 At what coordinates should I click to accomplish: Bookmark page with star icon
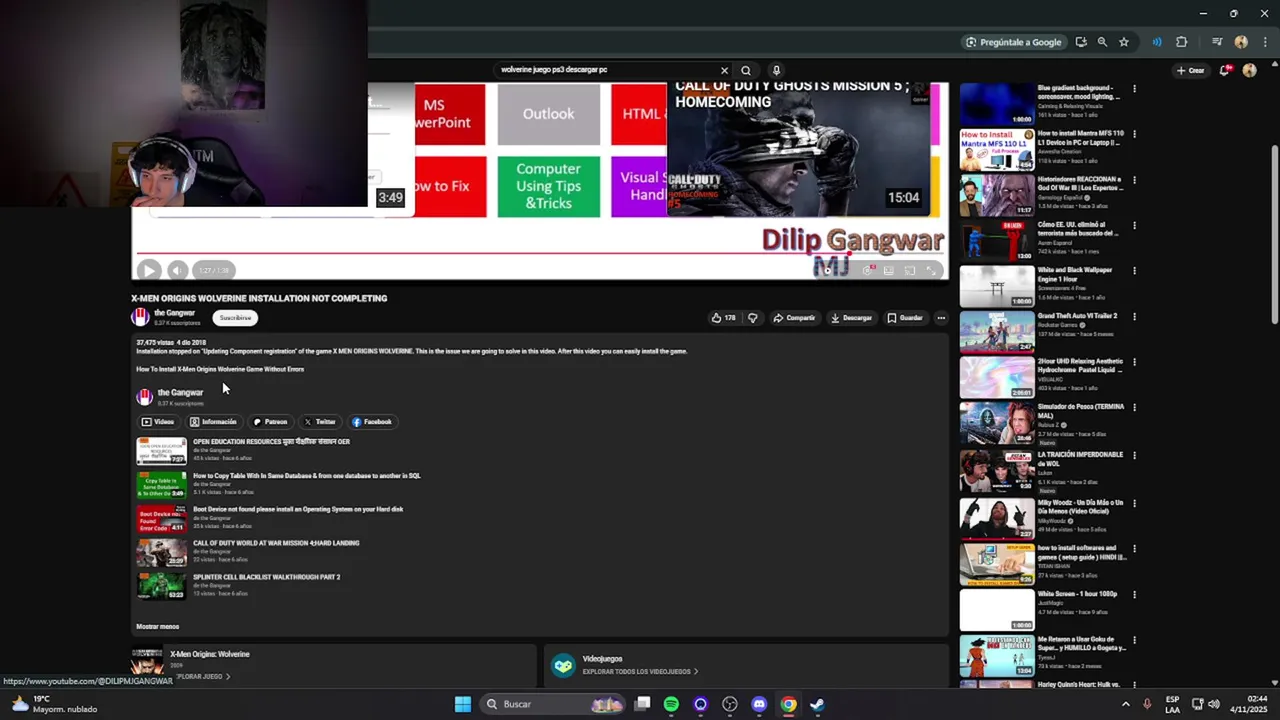[1124, 42]
